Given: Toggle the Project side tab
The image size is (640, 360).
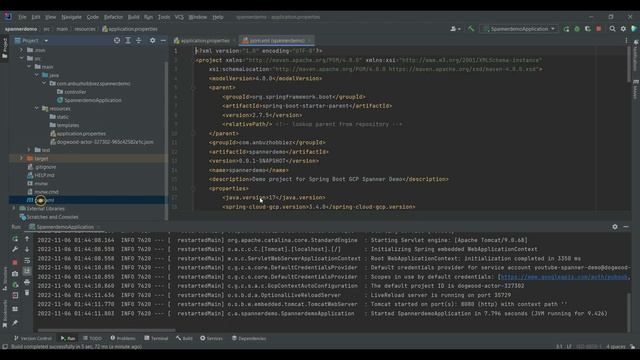Looking at the screenshot, I should click(4, 48).
